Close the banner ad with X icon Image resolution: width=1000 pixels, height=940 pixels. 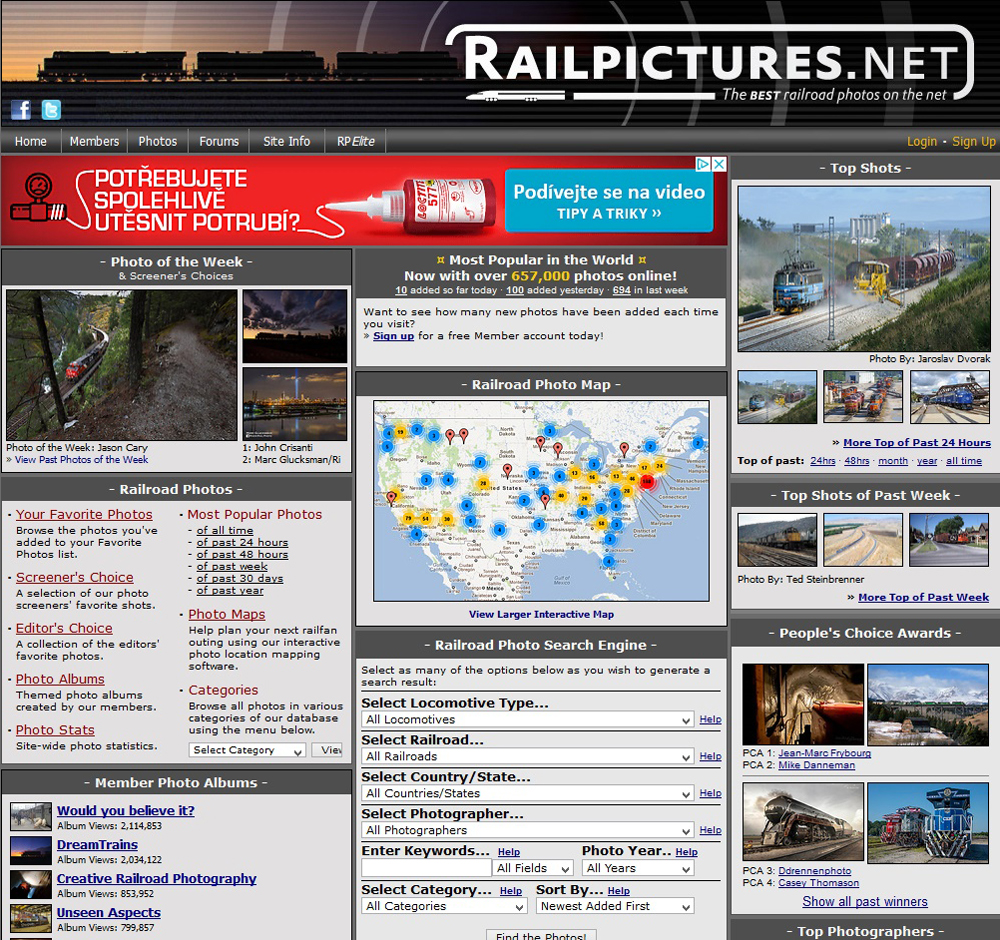click(x=719, y=164)
